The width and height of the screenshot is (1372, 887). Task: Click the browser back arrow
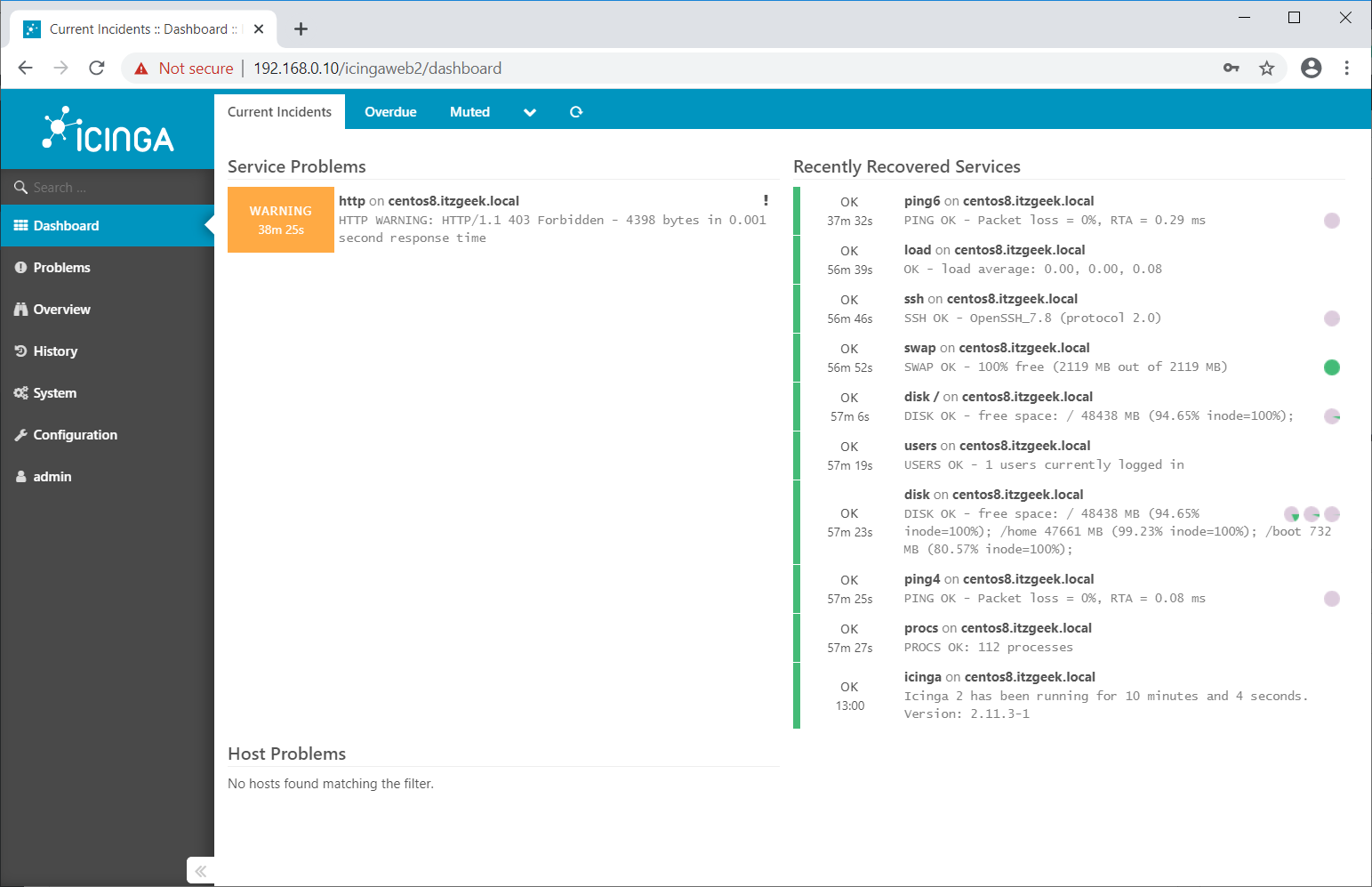click(25, 69)
